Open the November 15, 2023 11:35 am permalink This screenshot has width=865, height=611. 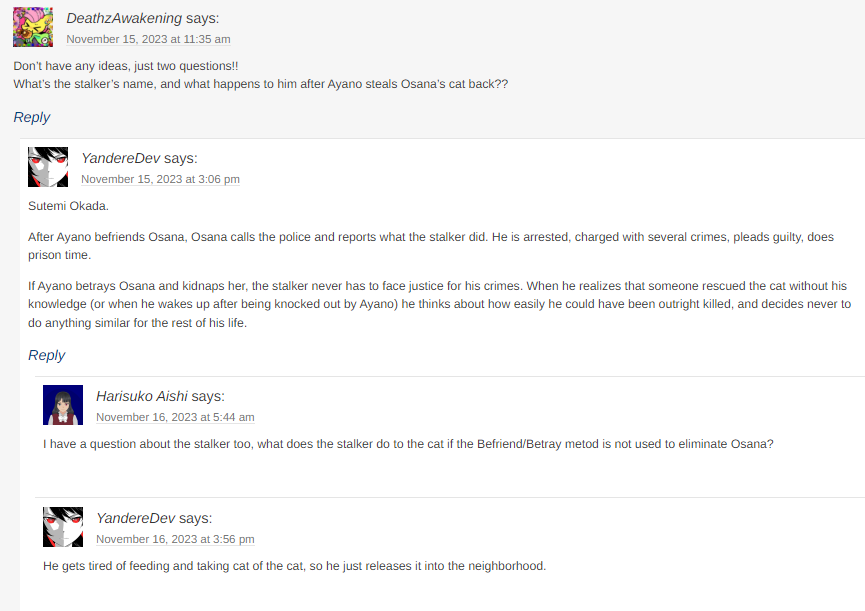coord(148,39)
